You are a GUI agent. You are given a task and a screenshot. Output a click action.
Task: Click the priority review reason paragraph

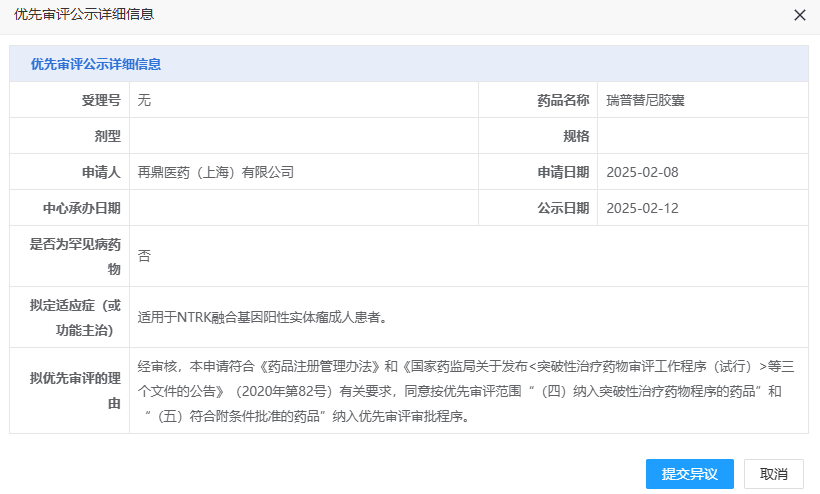[x=460, y=391]
